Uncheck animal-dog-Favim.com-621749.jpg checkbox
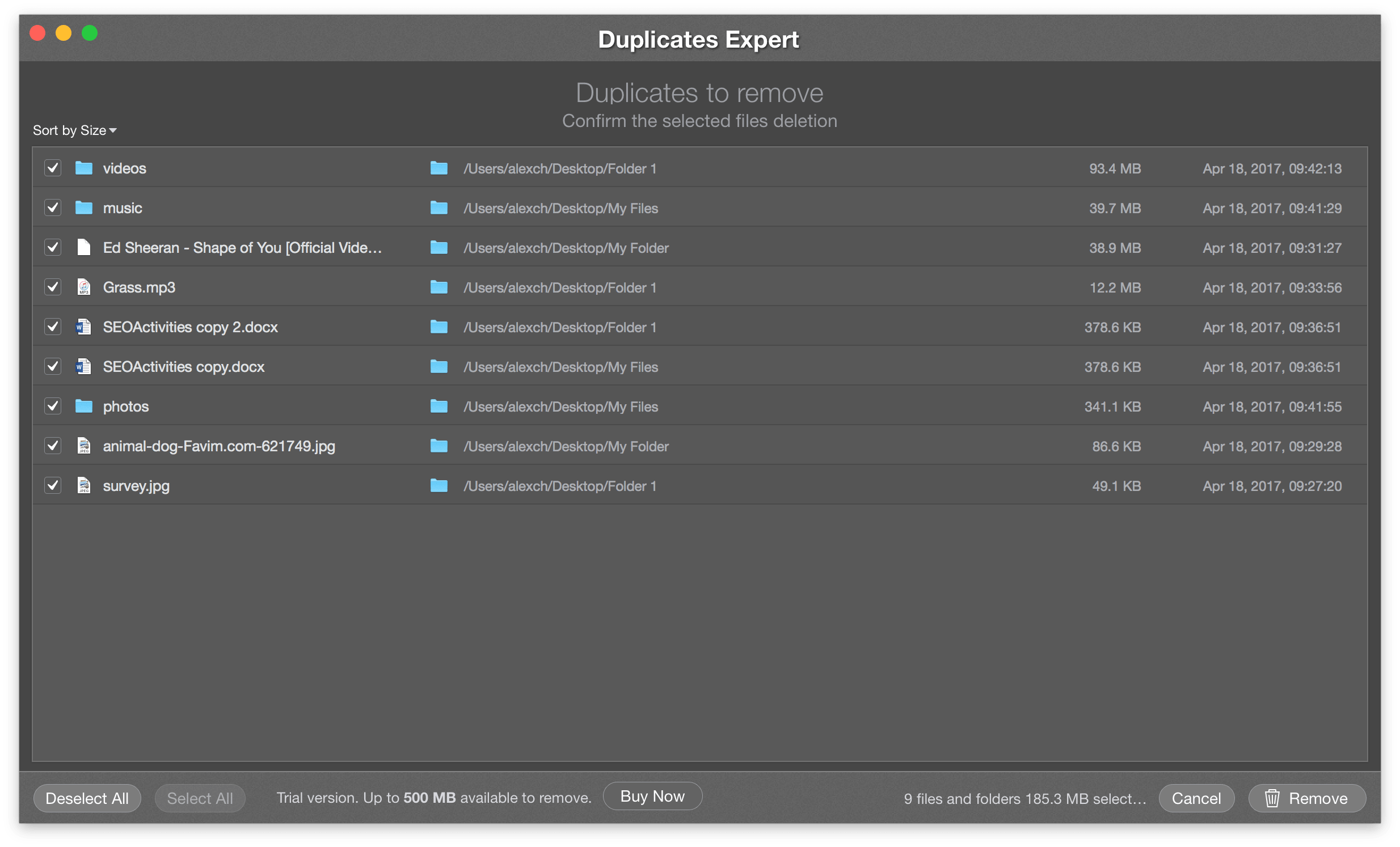The image size is (1400, 847). coord(53,446)
